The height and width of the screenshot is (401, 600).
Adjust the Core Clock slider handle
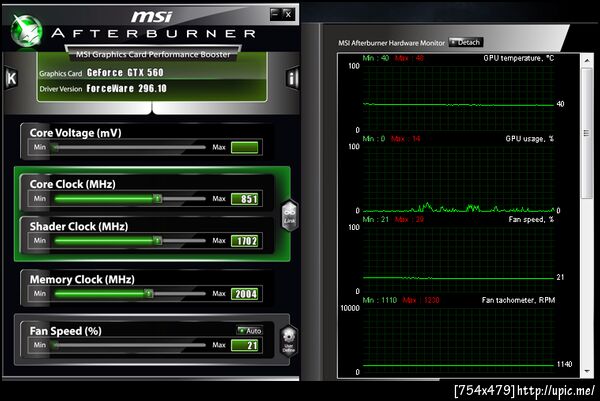point(157,199)
